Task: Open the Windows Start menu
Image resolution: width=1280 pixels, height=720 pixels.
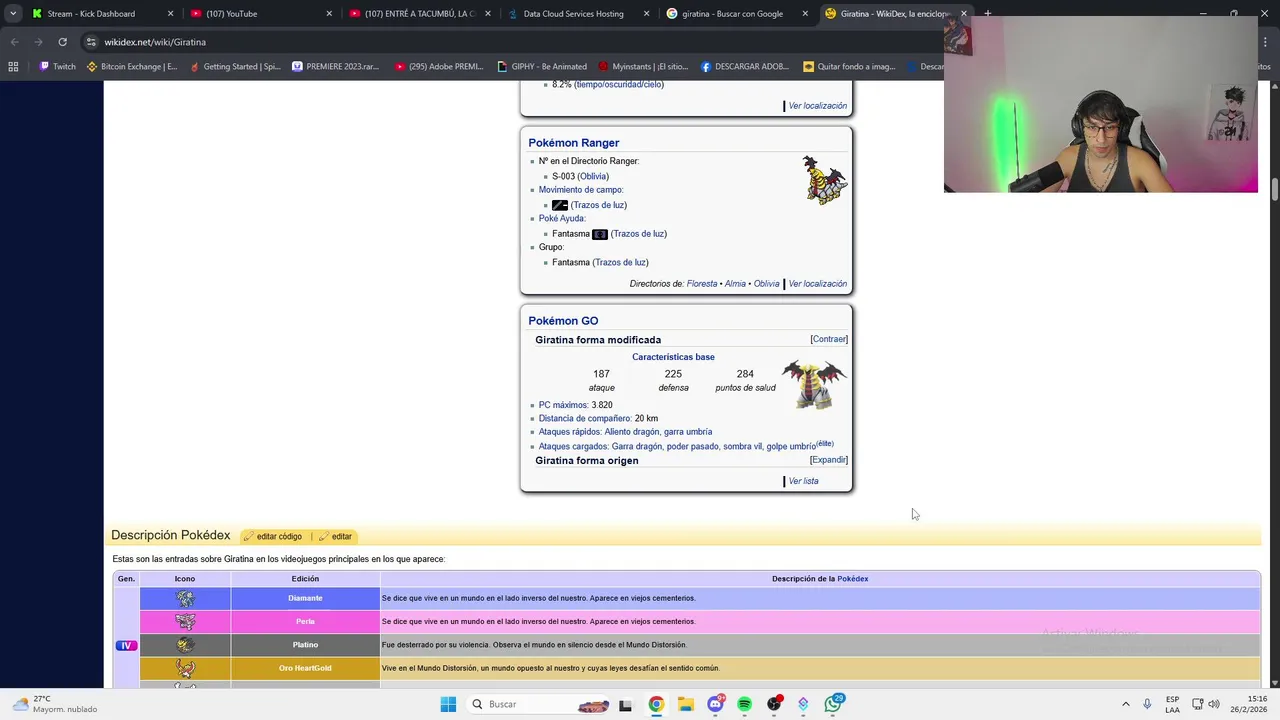Action: (x=448, y=704)
